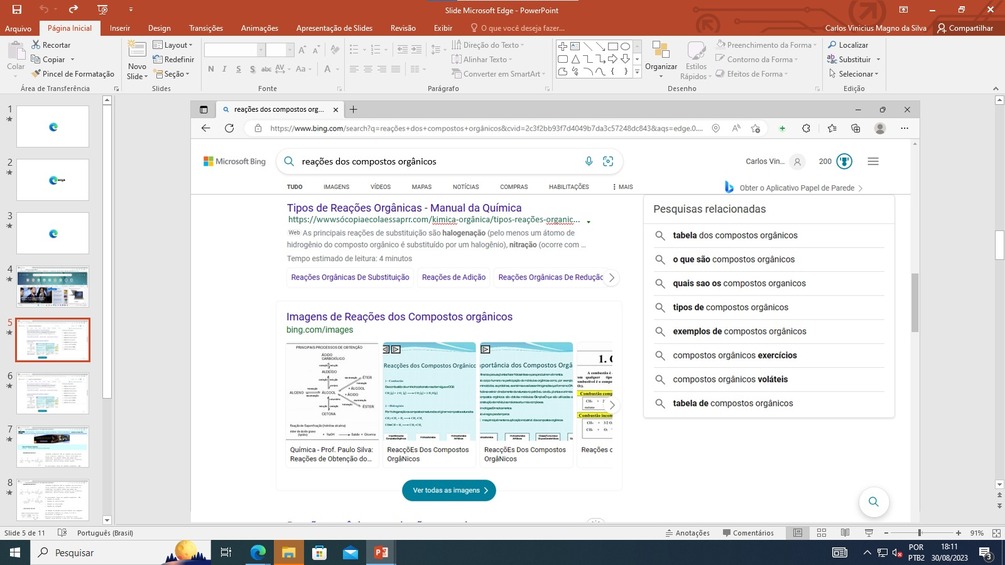Open the Arquivo menu
The width and height of the screenshot is (1005, 565).
[18, 28]
